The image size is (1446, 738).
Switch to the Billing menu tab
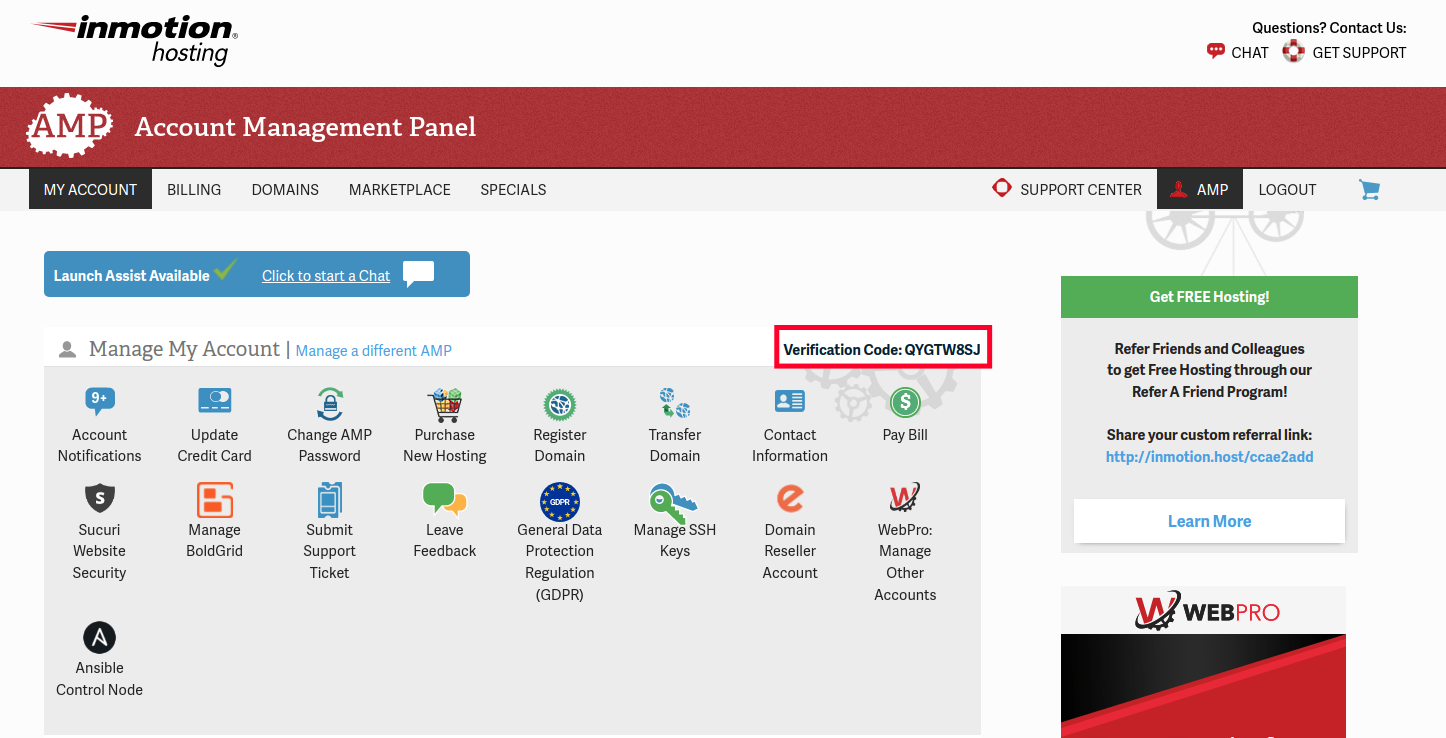point(194,190)
